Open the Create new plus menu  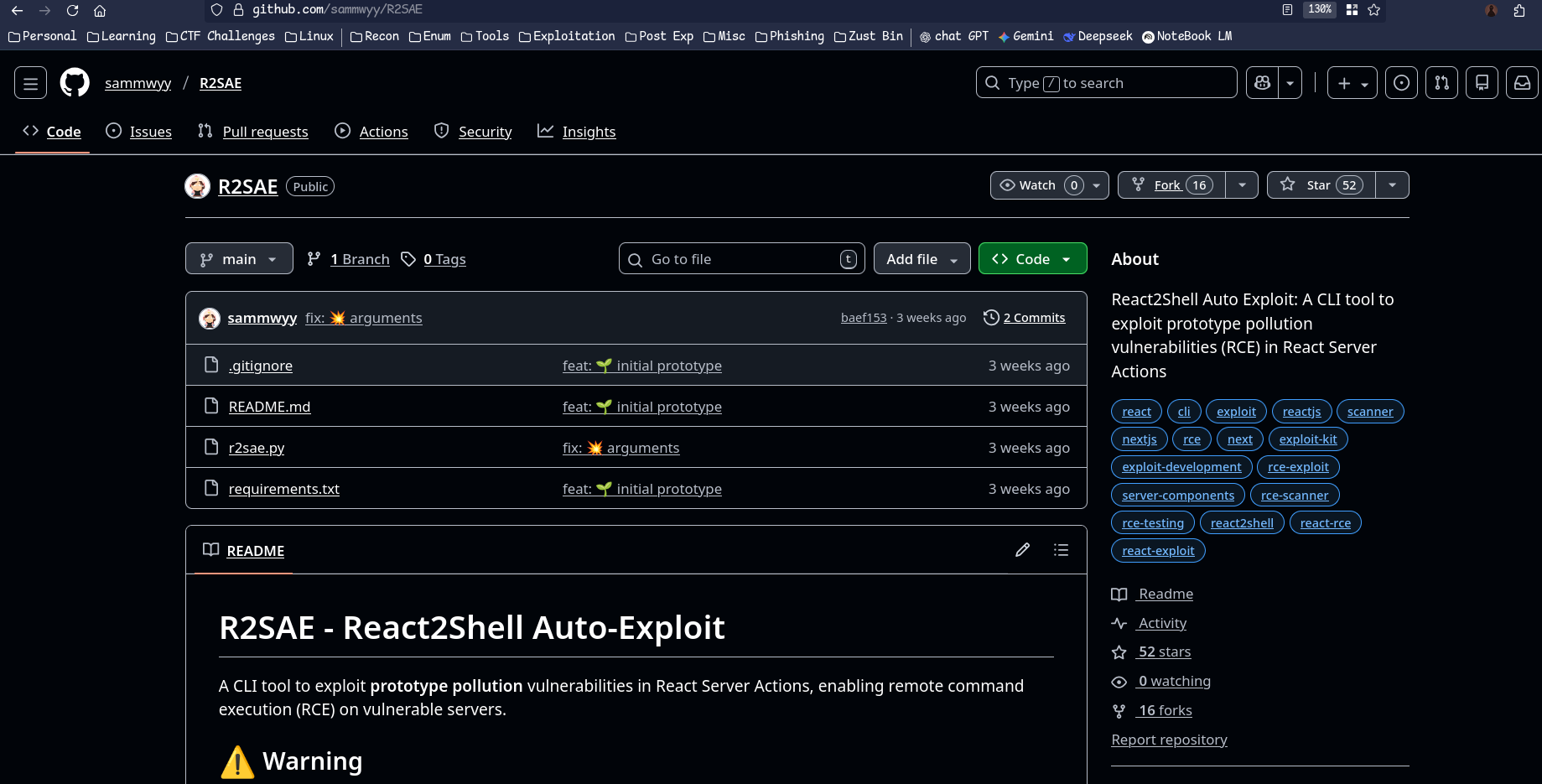pyautogui.click(x=1352, y=83)
